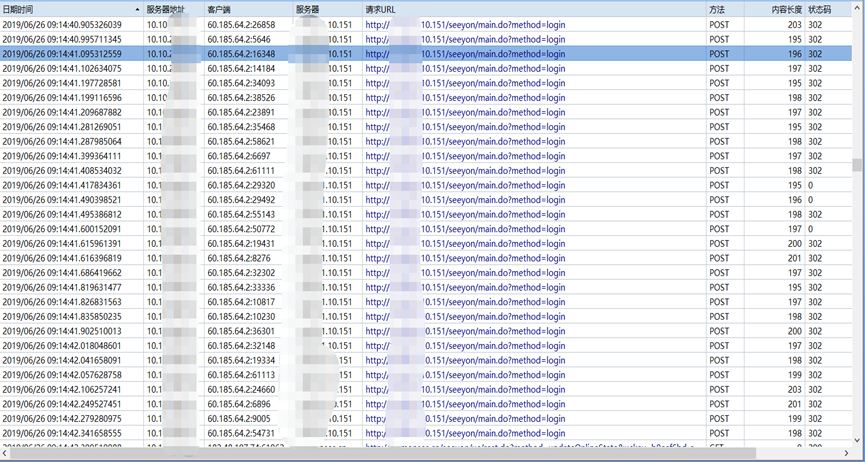Sort entries by 方法 column

717,9
